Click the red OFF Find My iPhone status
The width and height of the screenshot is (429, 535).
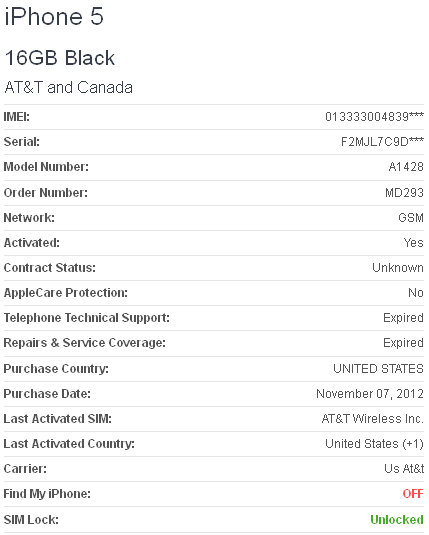[x=413, y=494]
